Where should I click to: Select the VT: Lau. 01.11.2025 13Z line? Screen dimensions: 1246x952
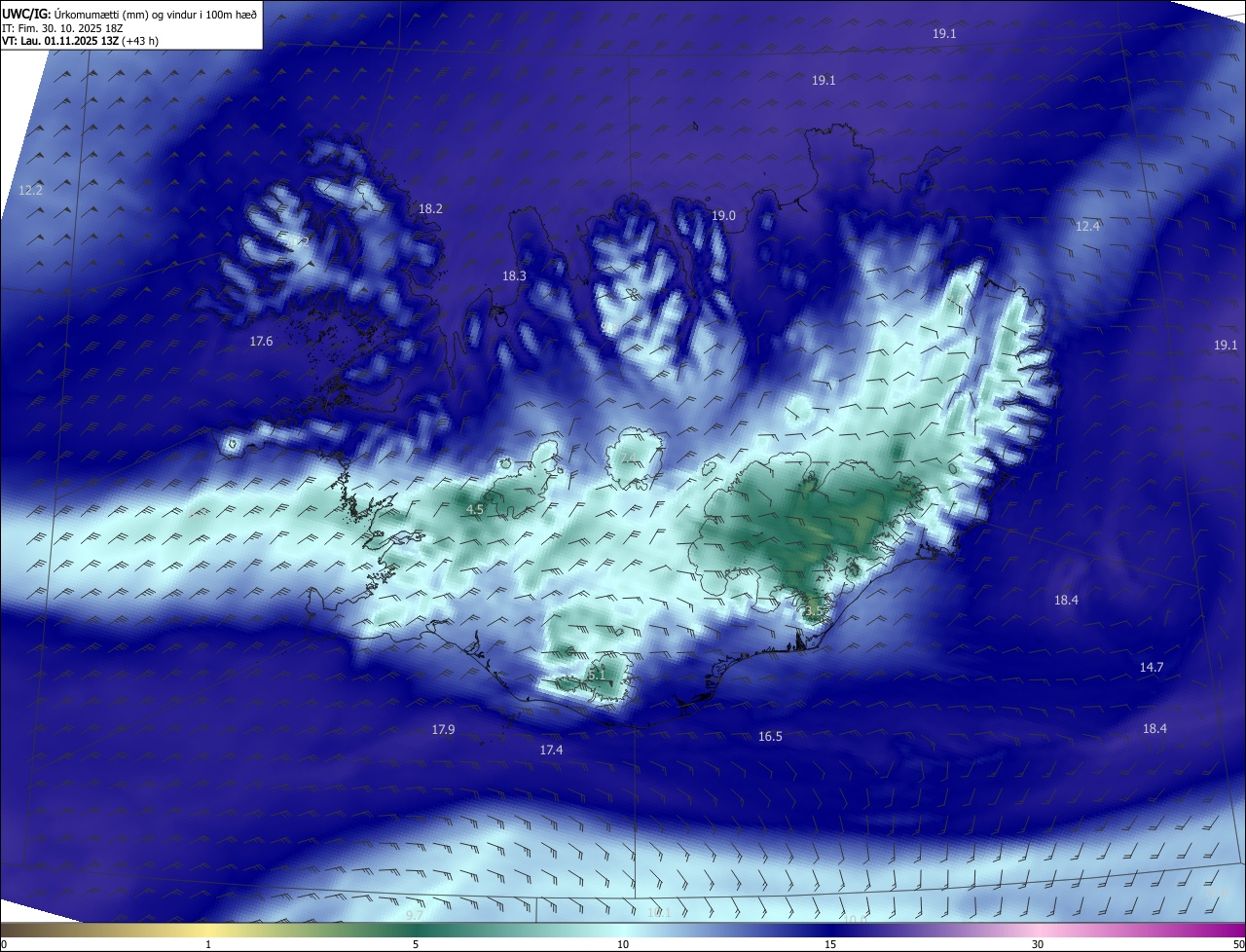(x=80, y=41)
